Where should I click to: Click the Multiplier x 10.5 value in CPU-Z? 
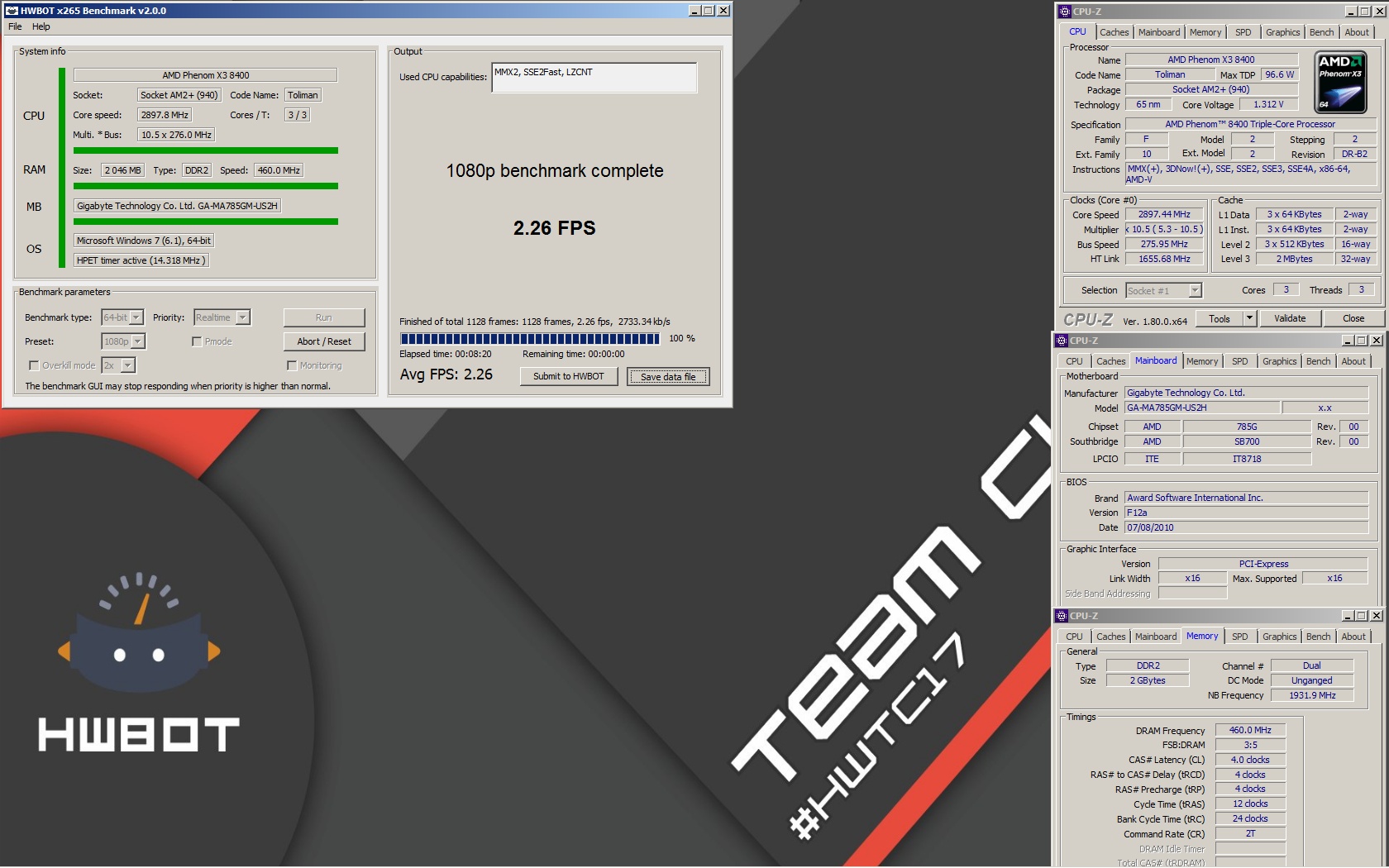coord(1164,229)
